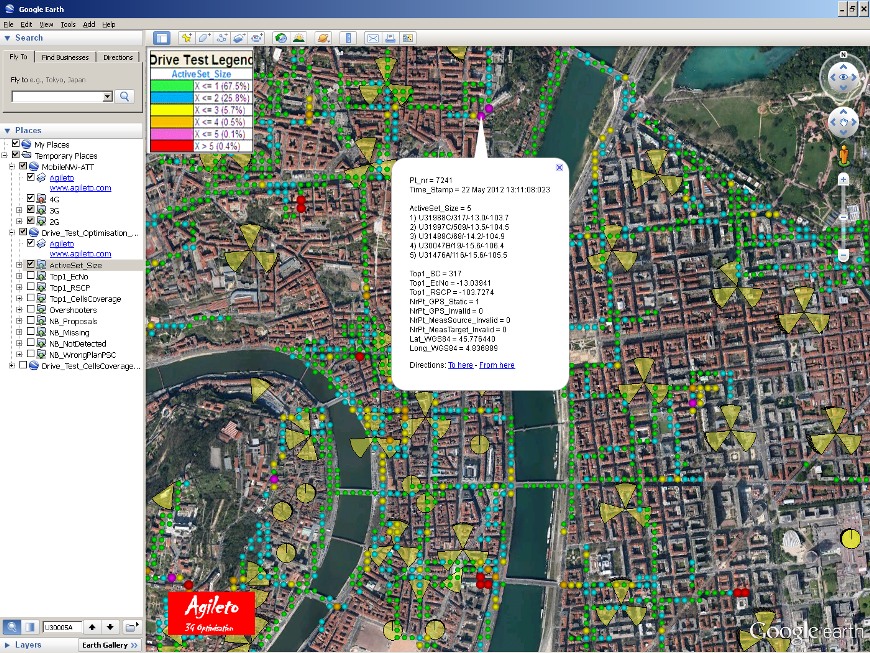Switch to the Directions tab
This screenshot has height=653, width=870.
pyautogui.click(x=118, y=57)
